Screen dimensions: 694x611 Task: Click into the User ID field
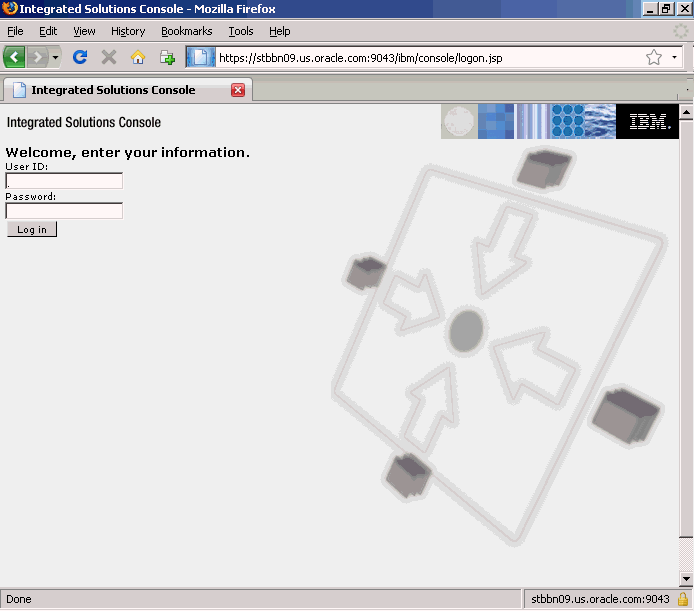[64, 181]
